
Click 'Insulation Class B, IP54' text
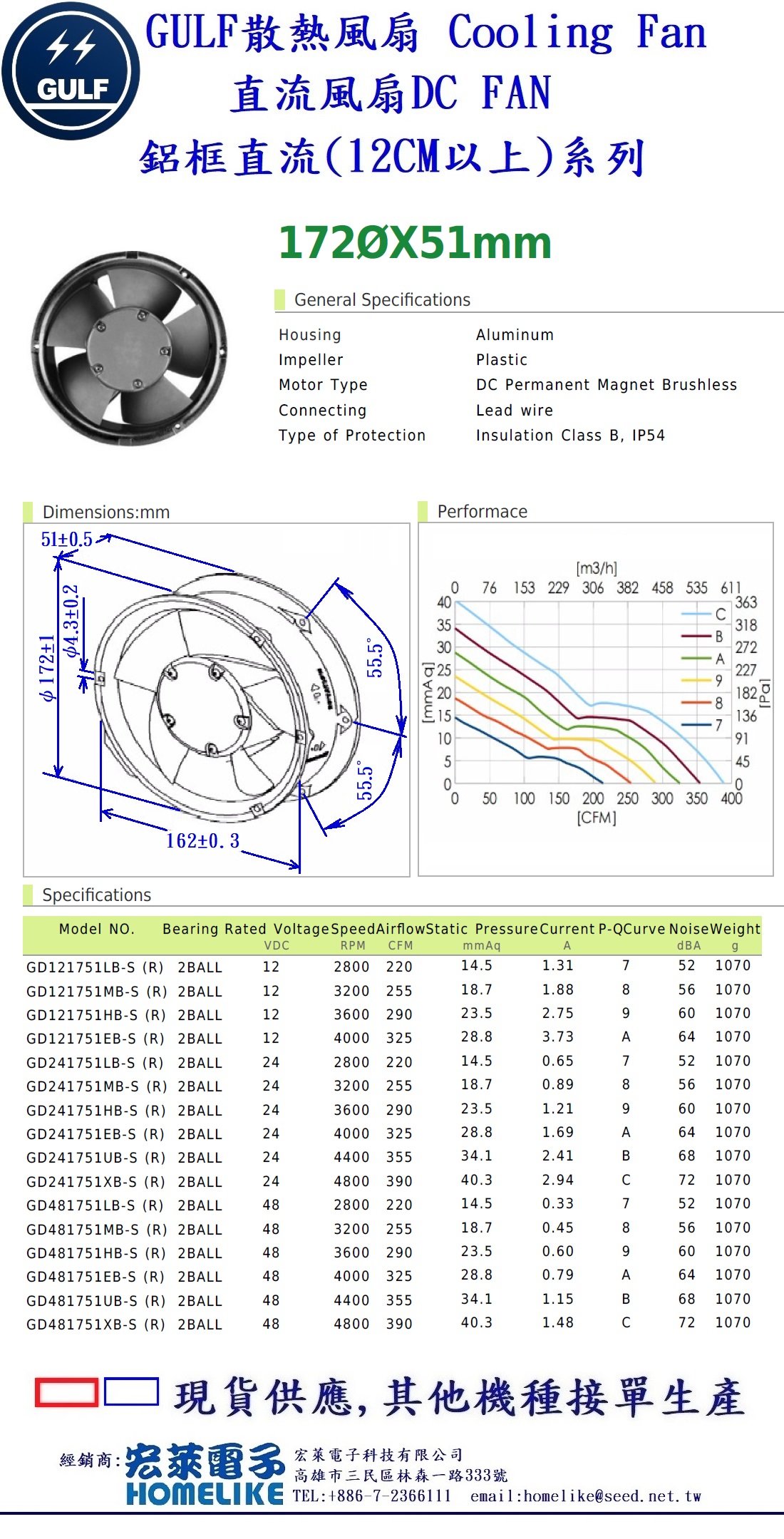[570, 436]
